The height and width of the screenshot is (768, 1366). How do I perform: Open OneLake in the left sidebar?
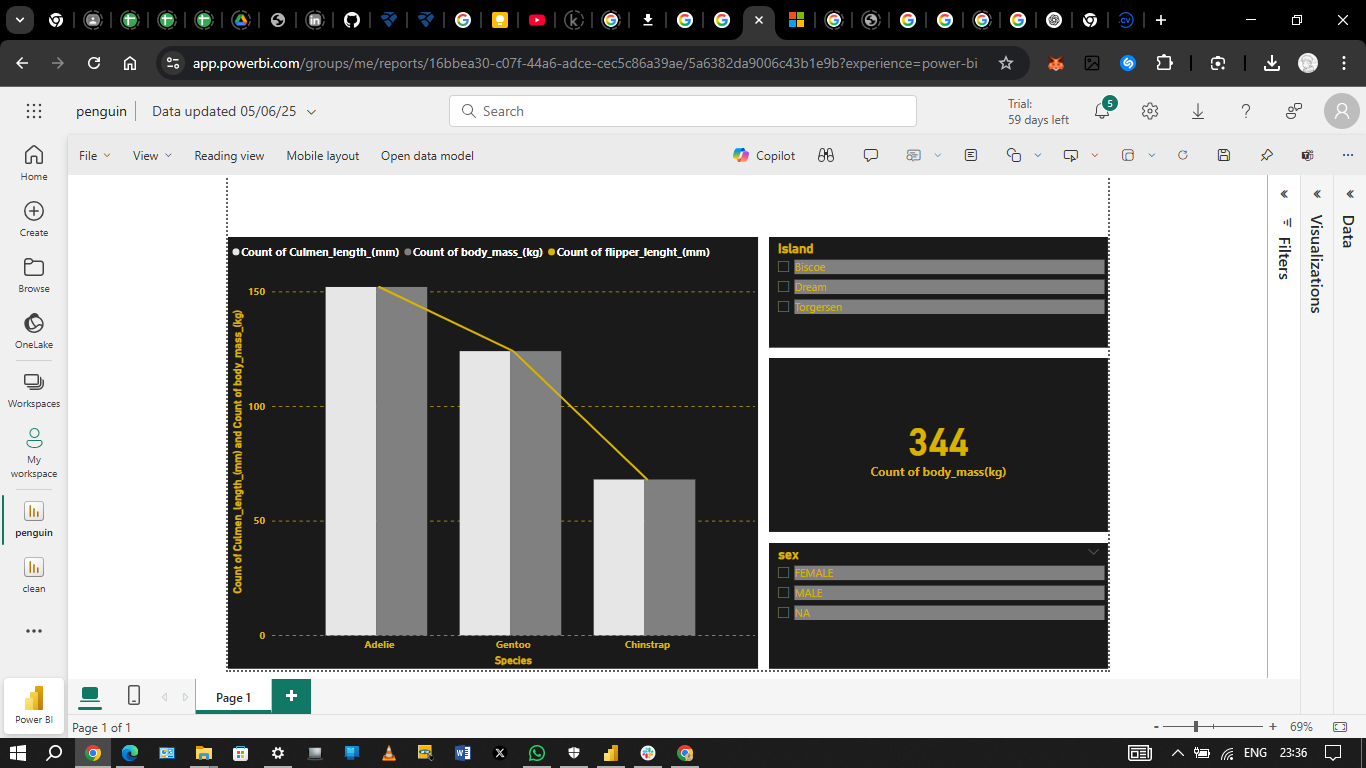34,330
